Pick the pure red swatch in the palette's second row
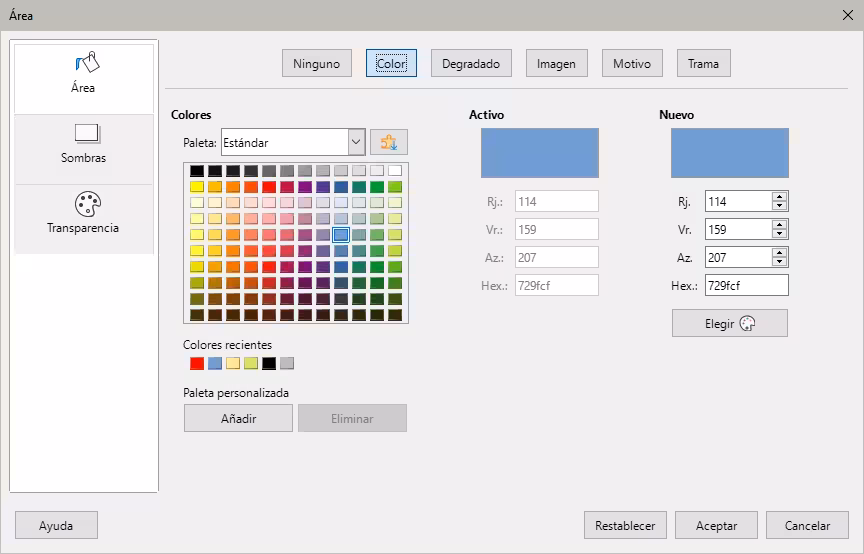Screen dimensions: 864x554 [x=269, y=187]
